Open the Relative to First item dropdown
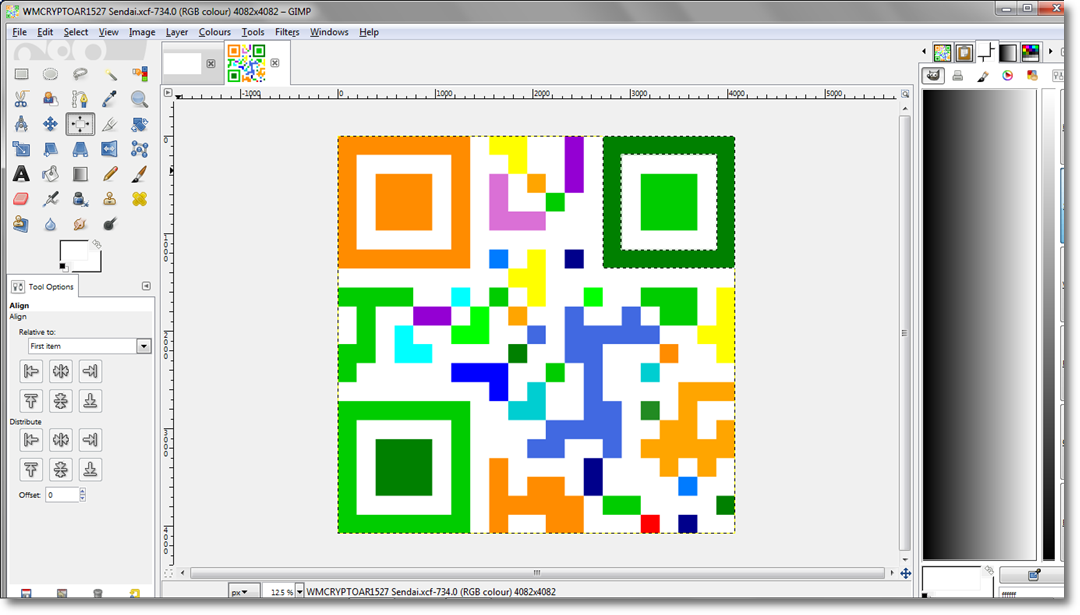 [89, 346]
